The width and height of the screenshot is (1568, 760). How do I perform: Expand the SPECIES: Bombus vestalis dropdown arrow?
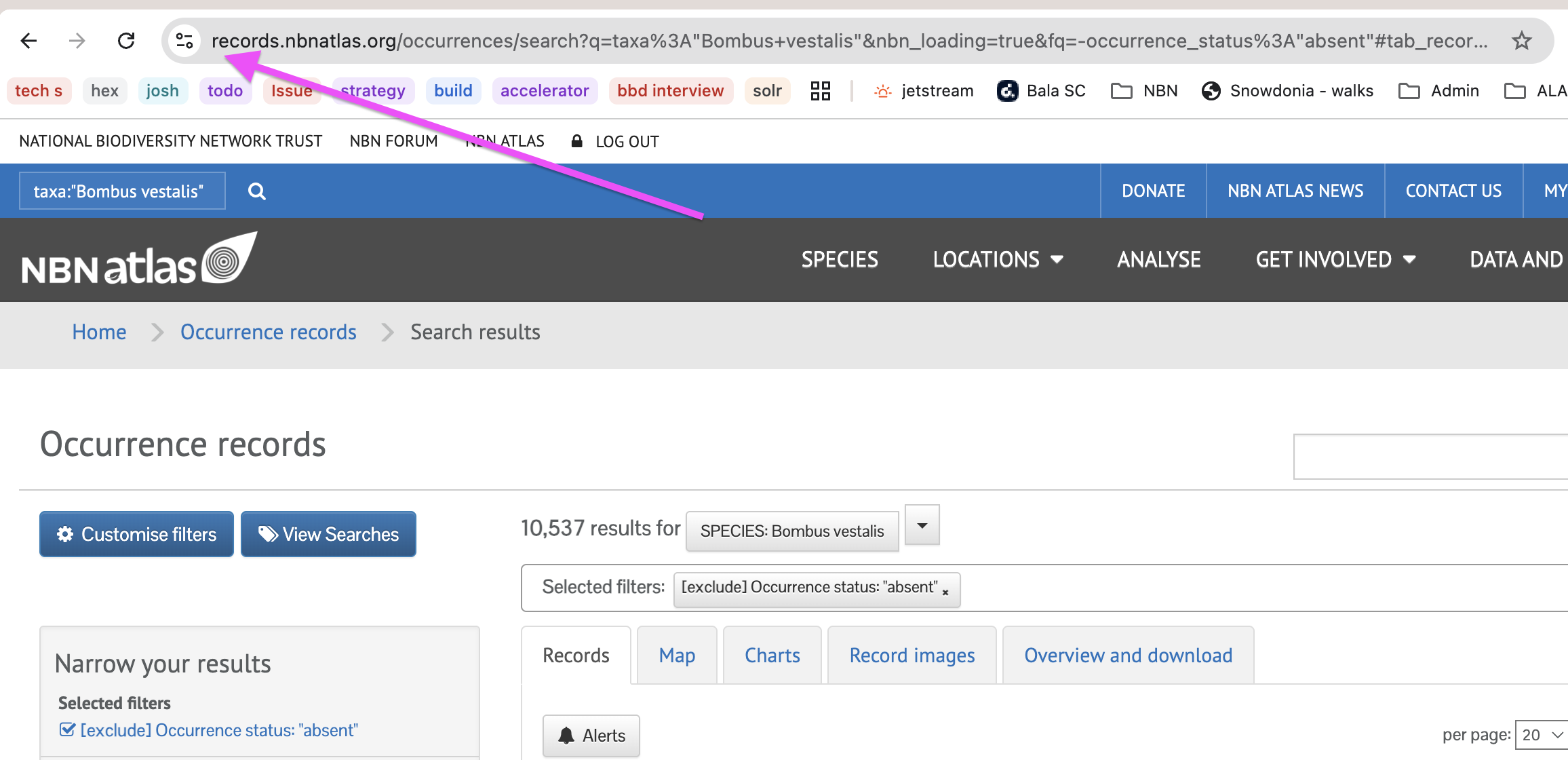[922, 525]
